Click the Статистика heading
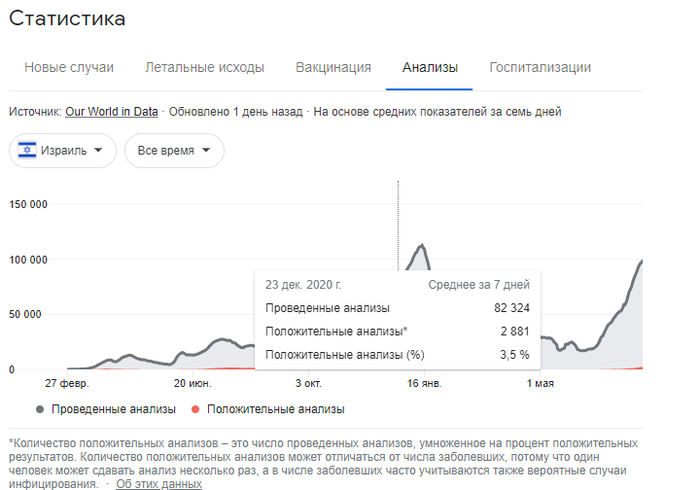The height and width of the screenshot is (490, 700). pyautogui.click(x=66, y=19)
